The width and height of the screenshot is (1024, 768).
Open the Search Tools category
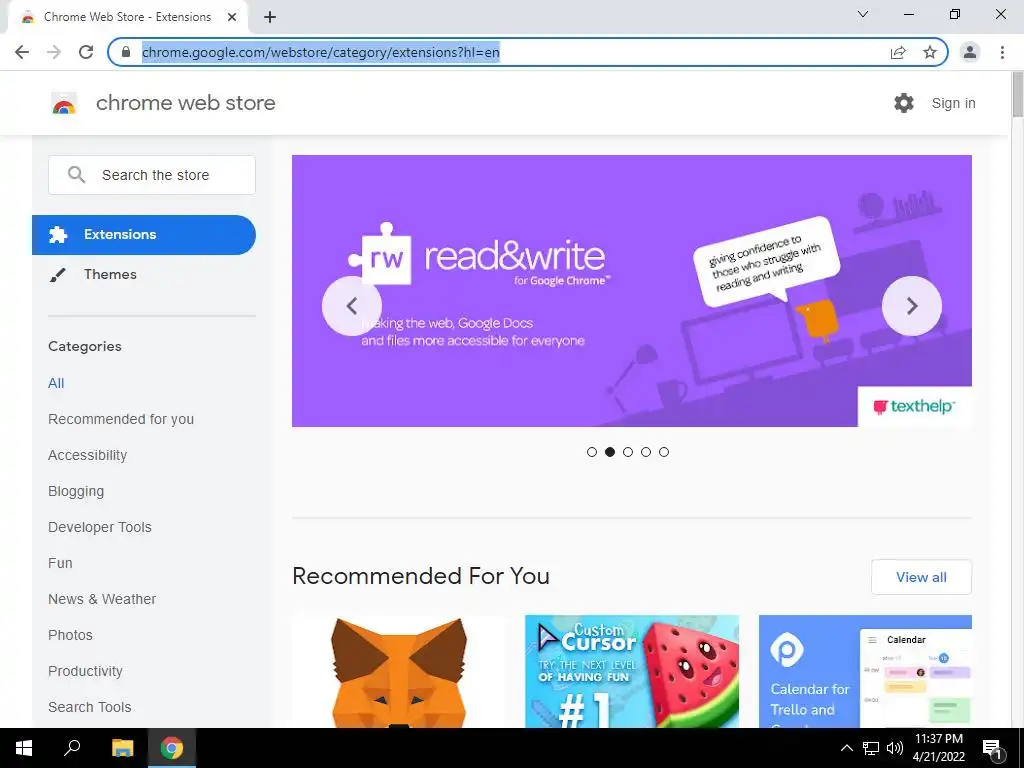tap(89, 707)
